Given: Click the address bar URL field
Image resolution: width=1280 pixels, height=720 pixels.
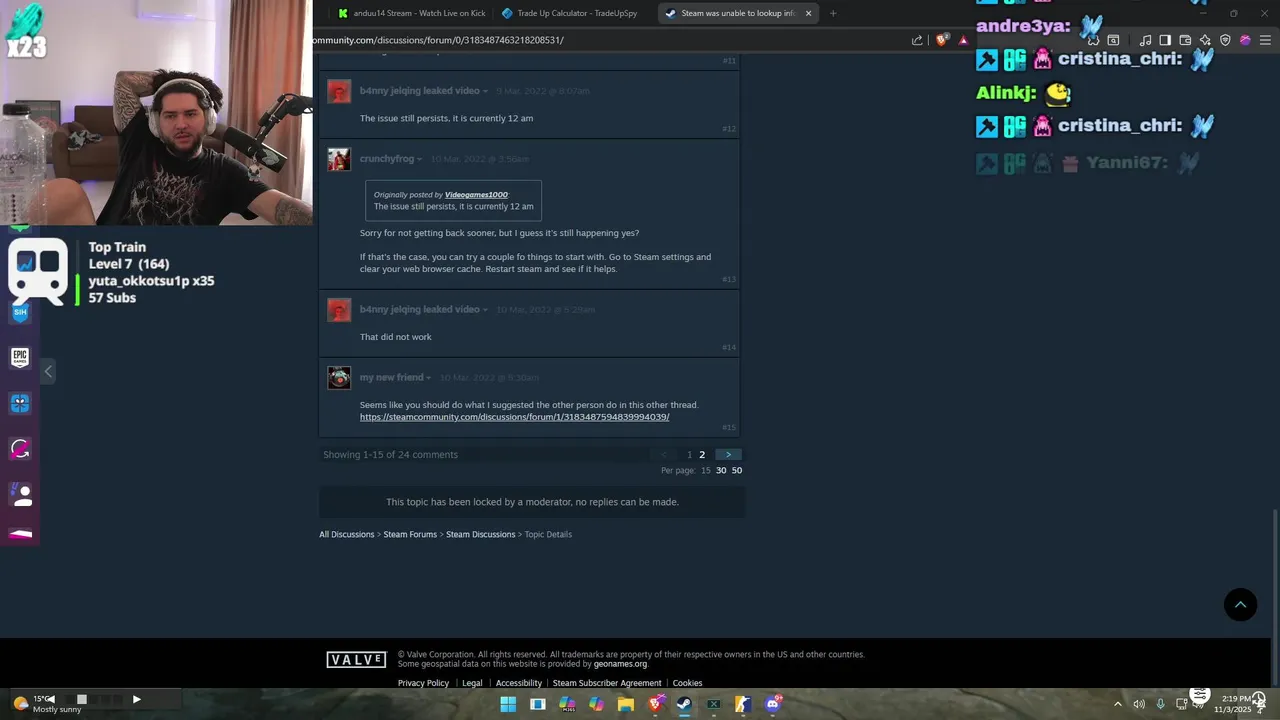Looking at the screenshot, I should click(610, 40).
